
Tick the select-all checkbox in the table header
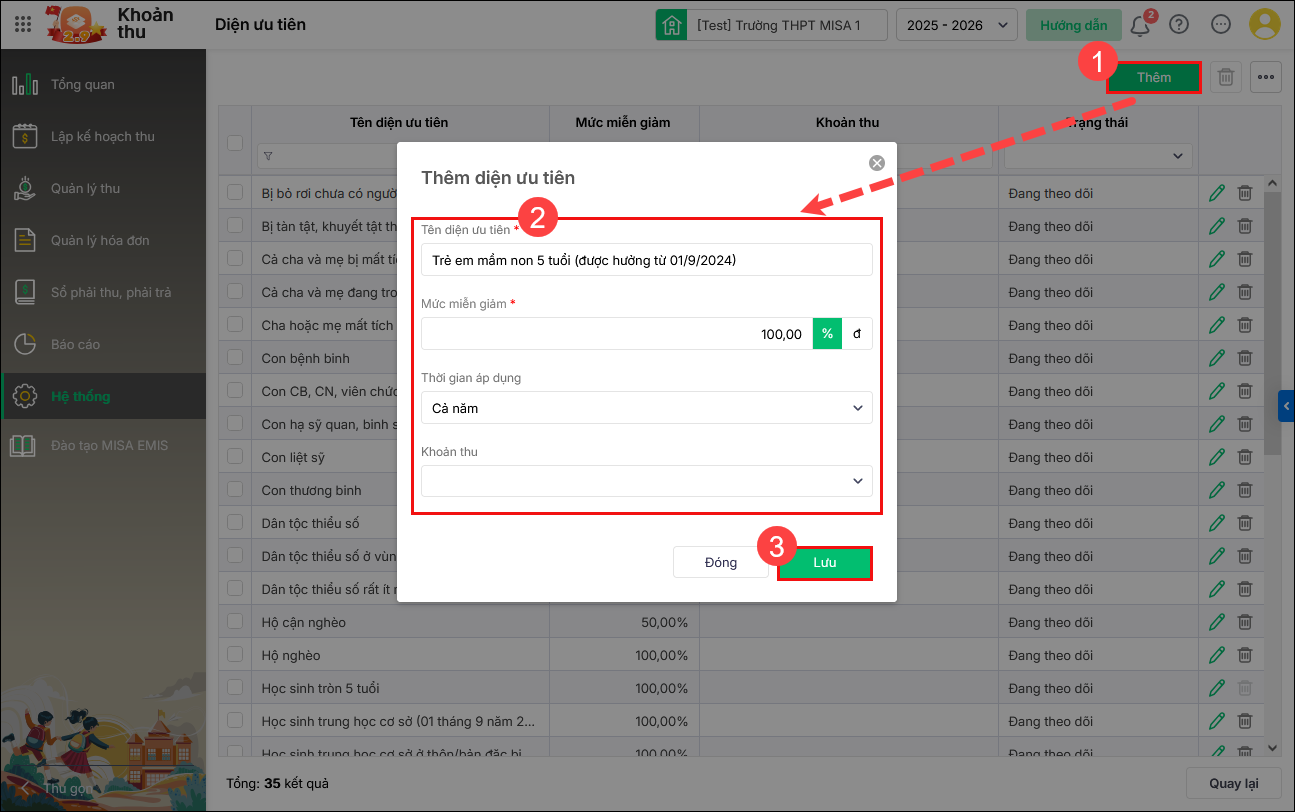235,143
